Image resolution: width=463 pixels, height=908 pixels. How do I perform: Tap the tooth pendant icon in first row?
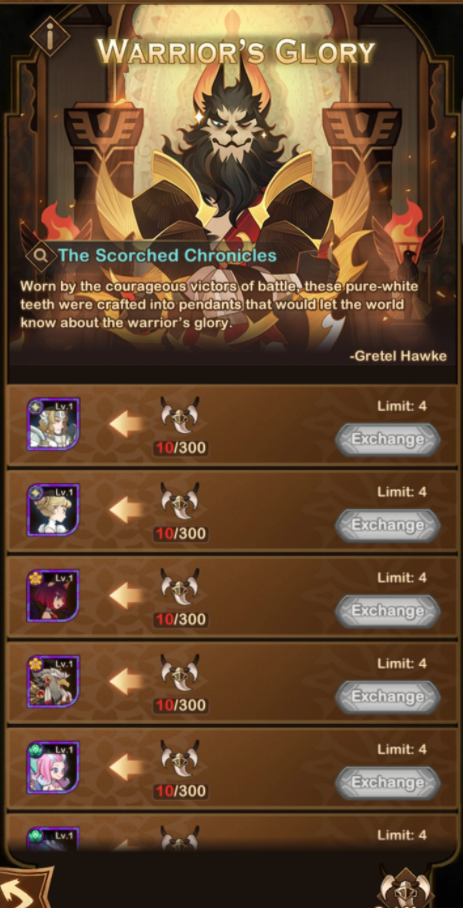click(180, 416)
